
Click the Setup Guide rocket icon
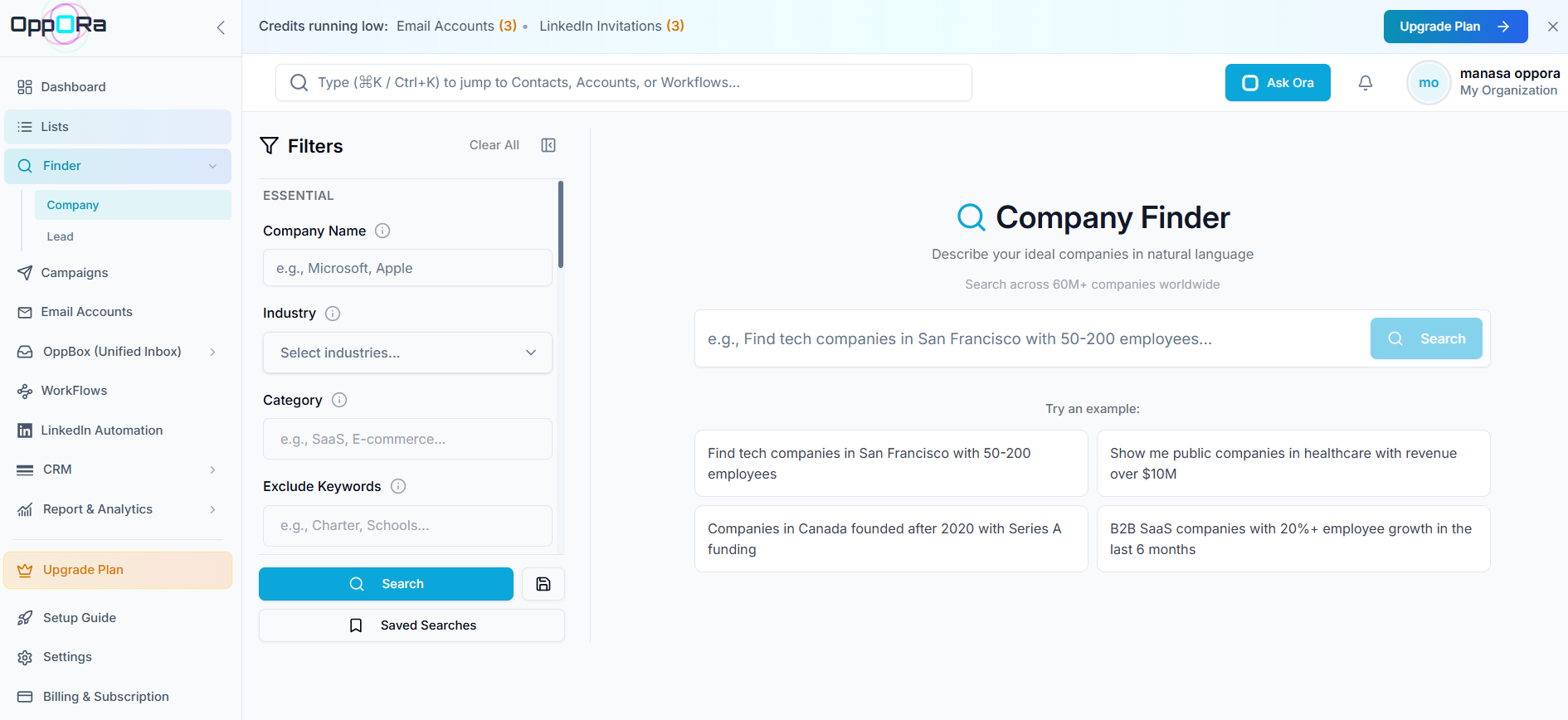[x=25, y=618]
